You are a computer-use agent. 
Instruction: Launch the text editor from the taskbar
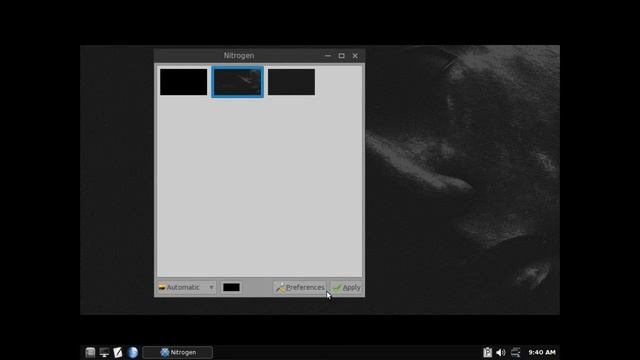click(118, 352)
